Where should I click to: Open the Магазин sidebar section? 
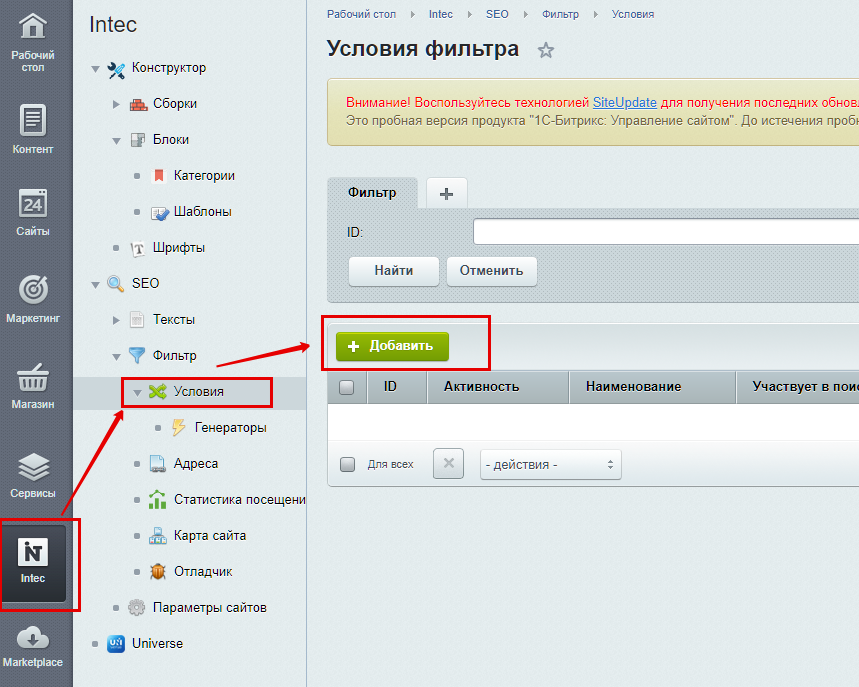click(x=33, y=386)
